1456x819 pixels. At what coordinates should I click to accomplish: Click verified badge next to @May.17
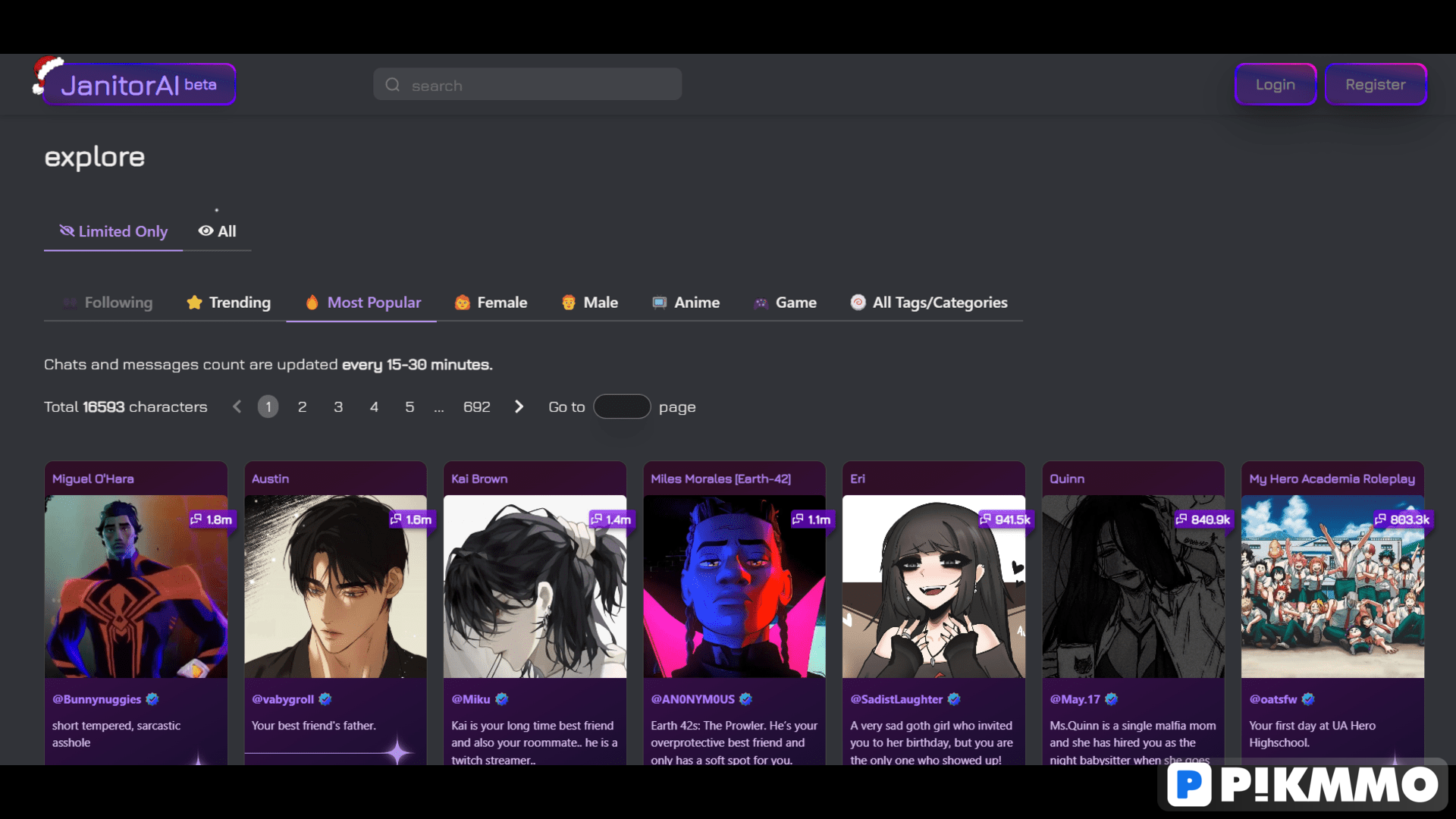click(x=1112, y=699)
